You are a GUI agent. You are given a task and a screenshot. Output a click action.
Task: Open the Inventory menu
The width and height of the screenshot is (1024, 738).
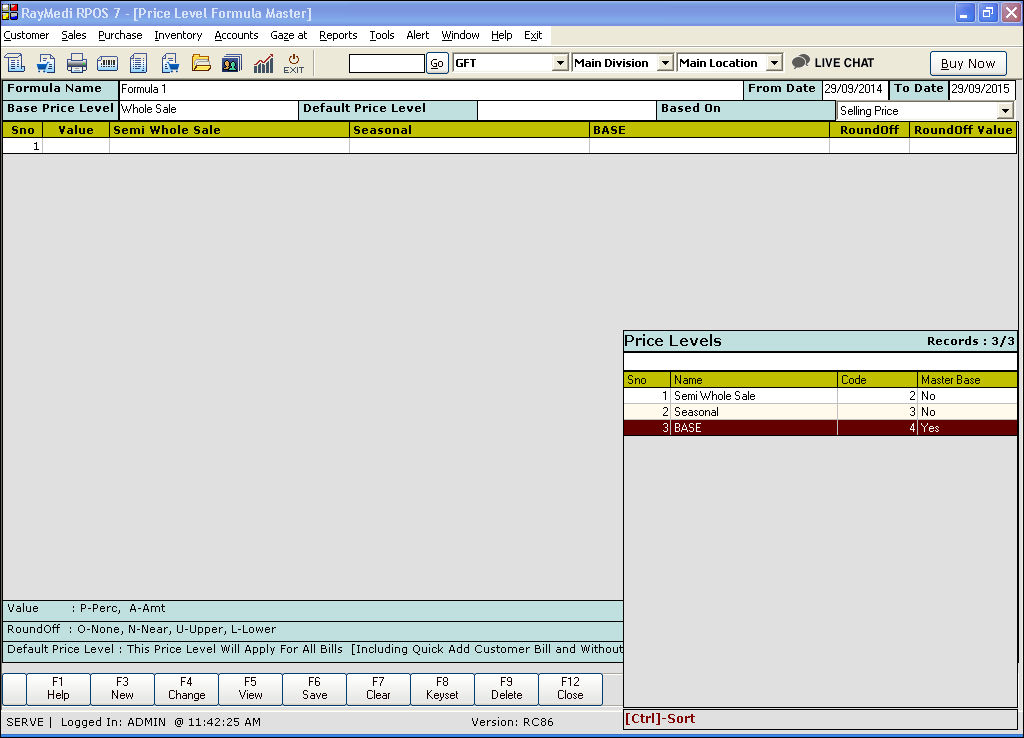coord(178,35)
